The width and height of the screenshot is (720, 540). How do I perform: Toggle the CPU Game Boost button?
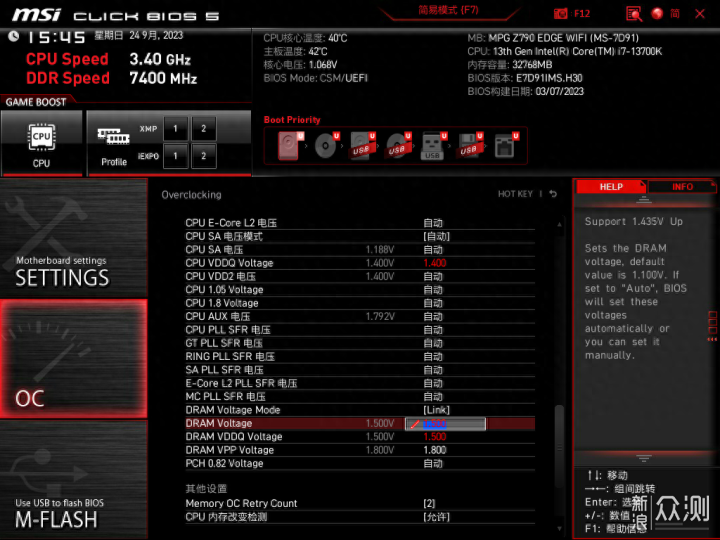point(41,144)
